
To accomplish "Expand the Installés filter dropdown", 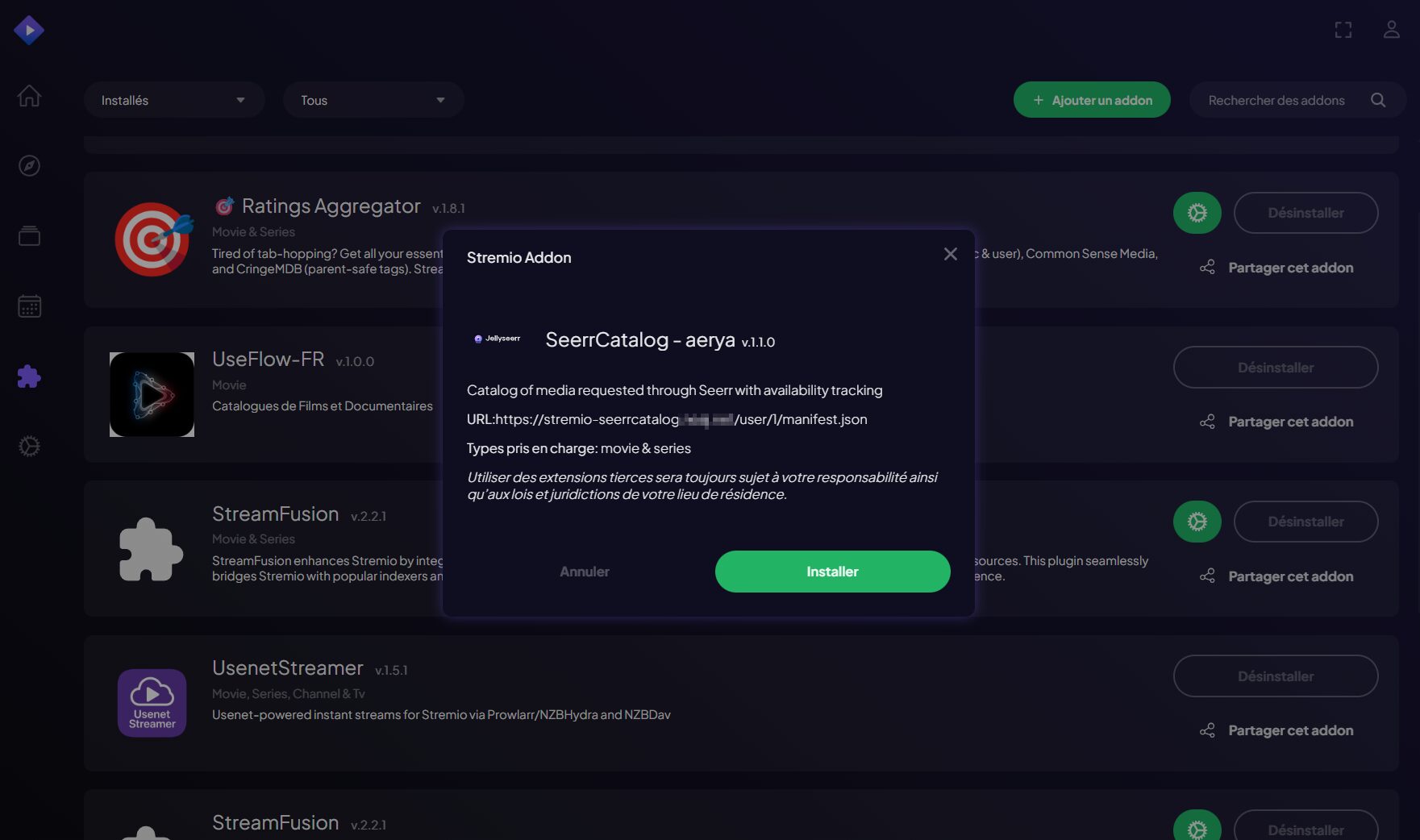I will [173, 100].
